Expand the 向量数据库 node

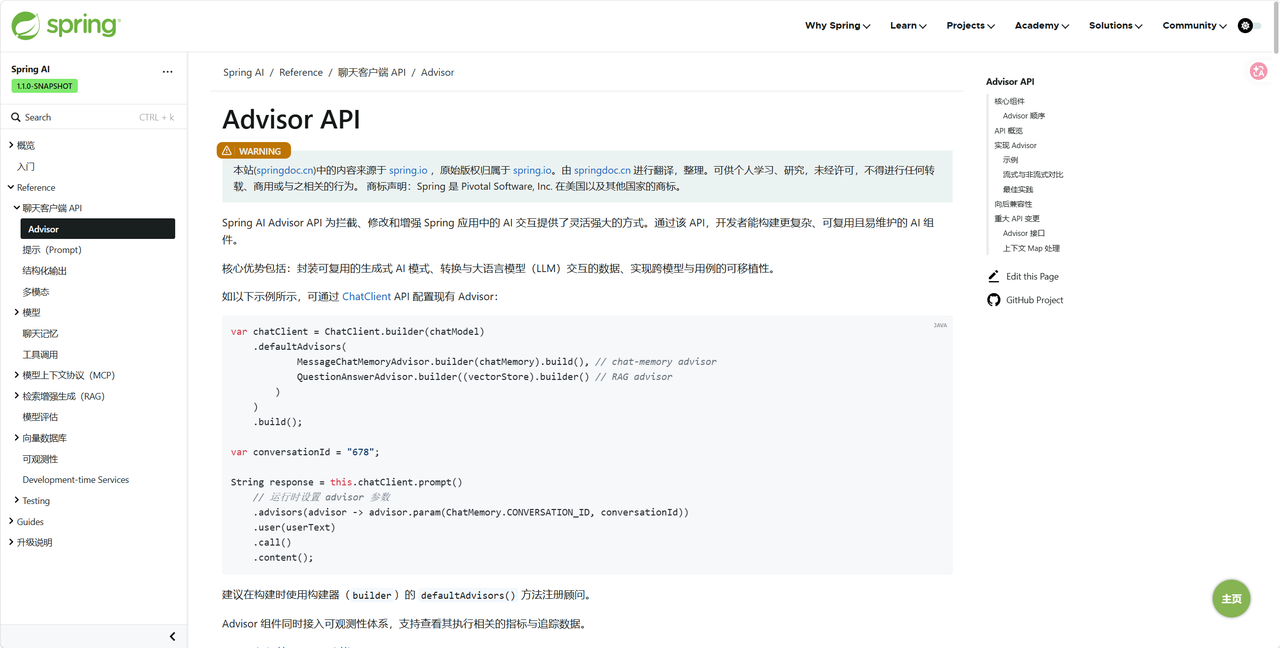coord(16,438)
